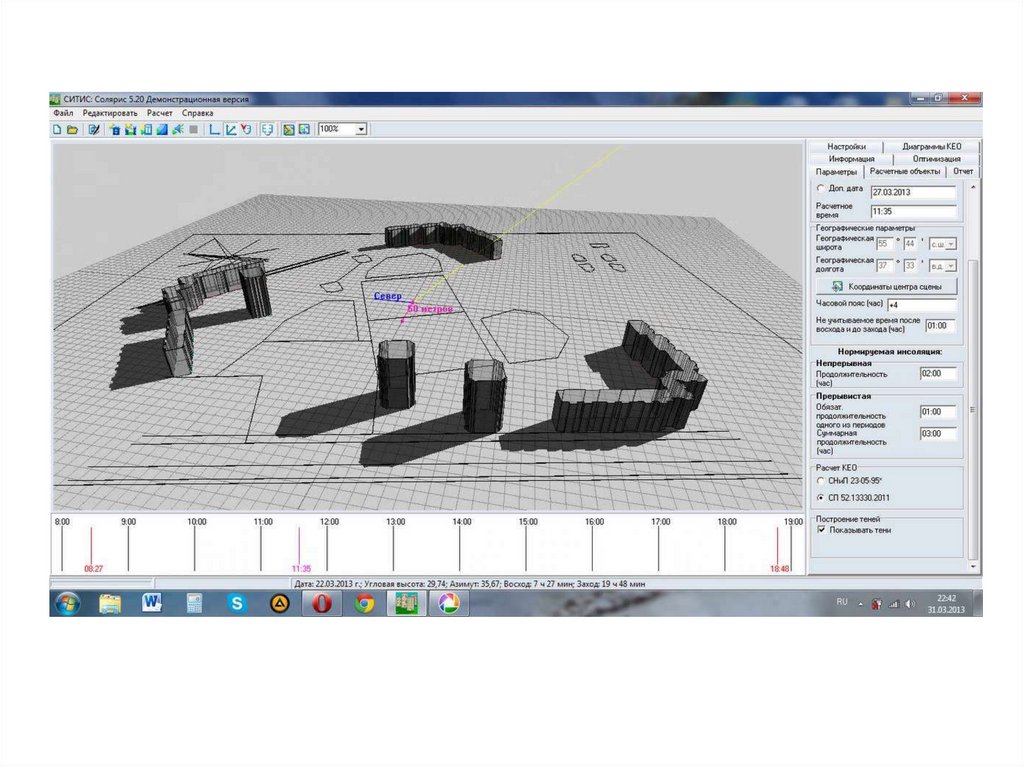The width and height of the screenshot is (1024, 767).
Task: Click the axes plot icon with diagonal line
Action: coord(230,129)
